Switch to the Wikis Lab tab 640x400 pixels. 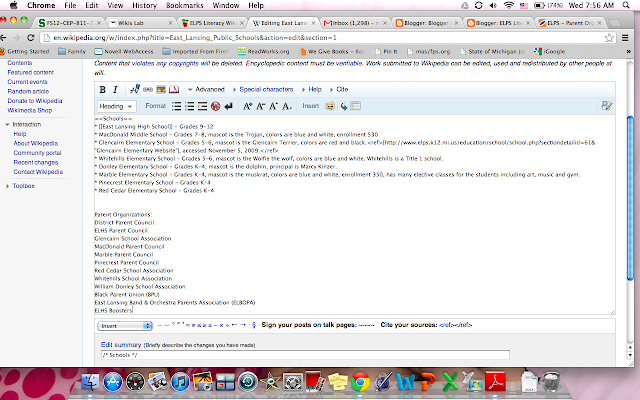pyautogui.click(x=140, y=23)
